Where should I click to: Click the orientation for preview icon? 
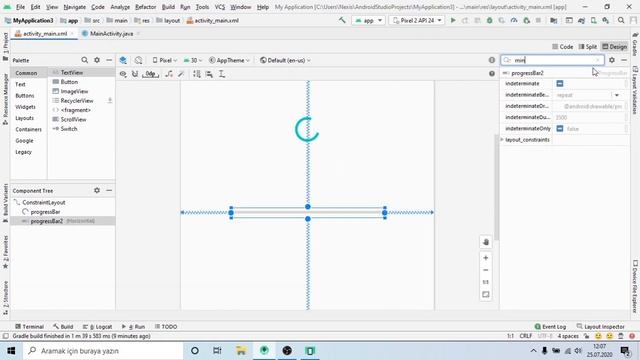pos(138,60)
